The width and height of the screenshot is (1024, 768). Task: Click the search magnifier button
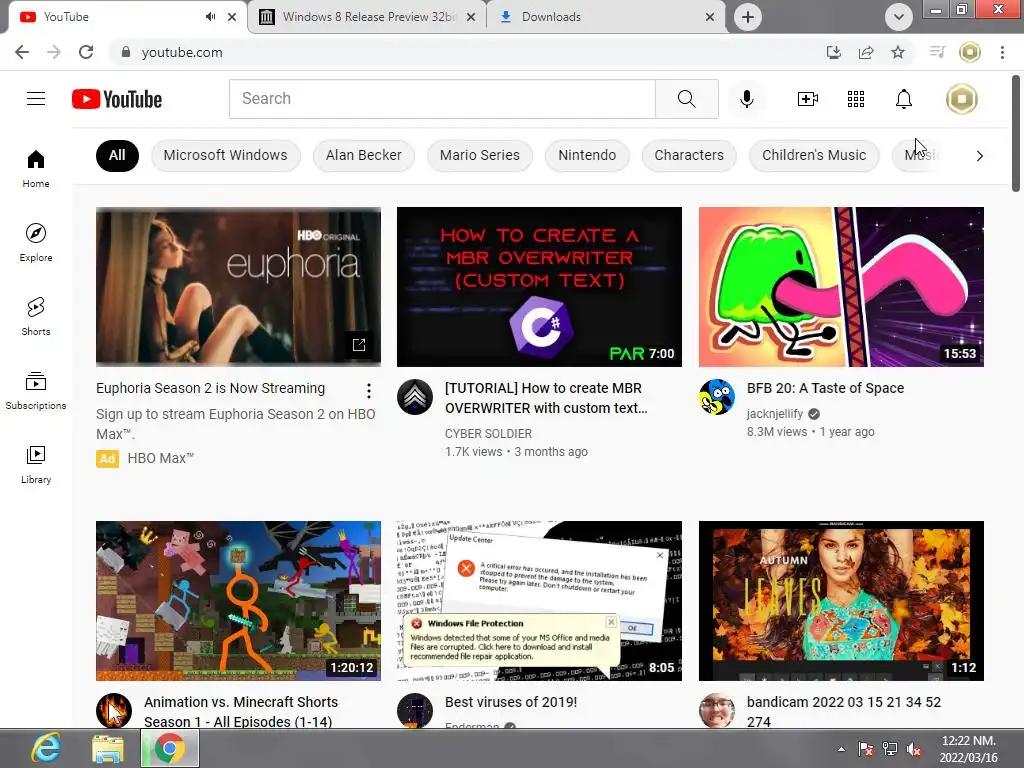click(x=686, y=99)
